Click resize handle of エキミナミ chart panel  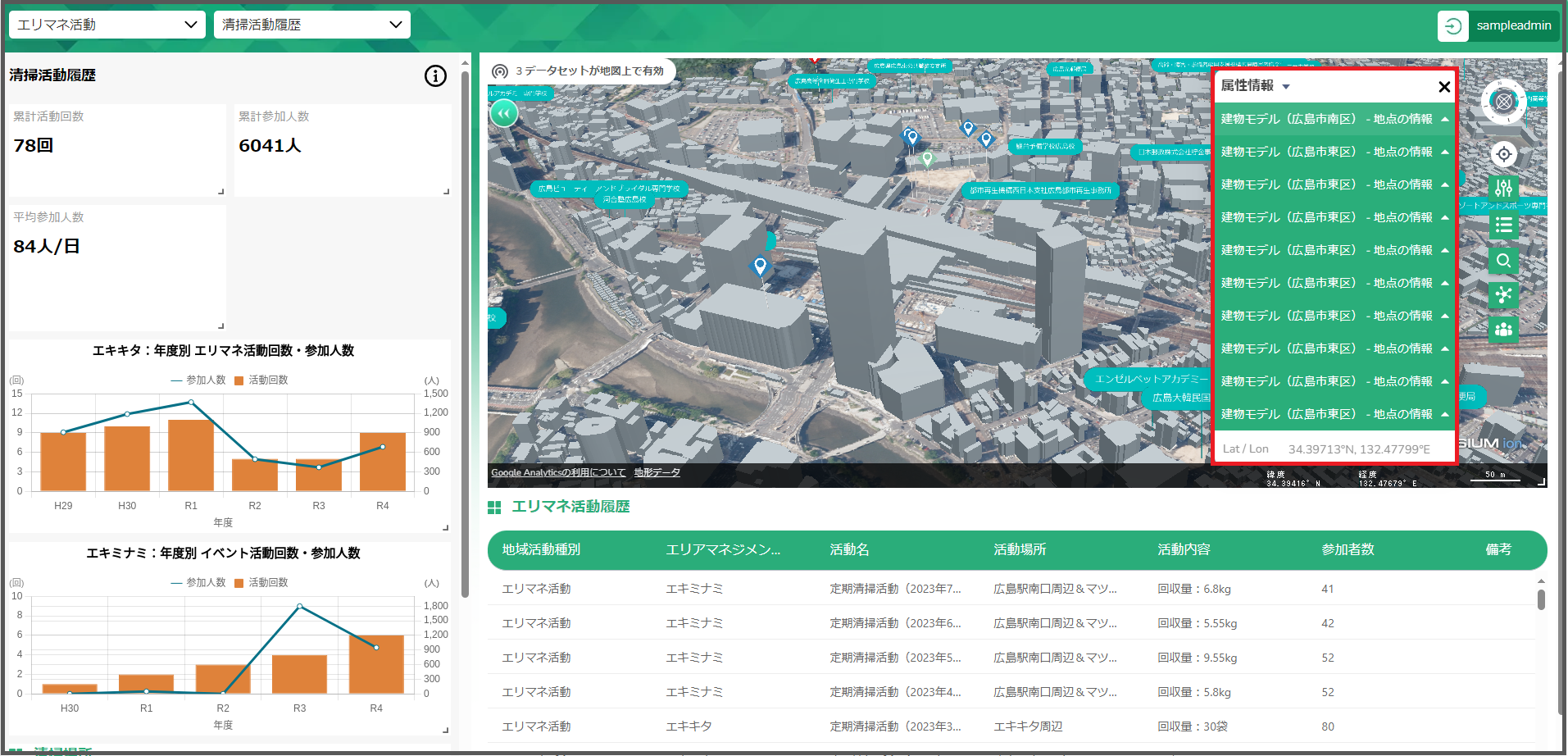[x=446, y=730]
